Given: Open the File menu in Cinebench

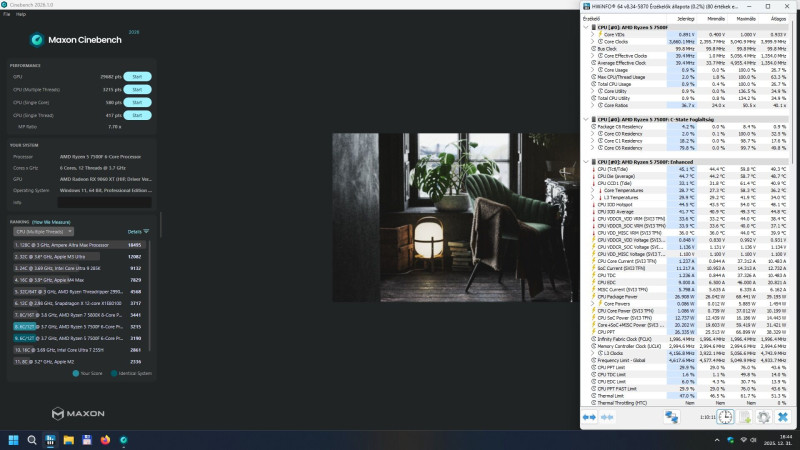Looking at the screenshot, I should tap(7, 14).
